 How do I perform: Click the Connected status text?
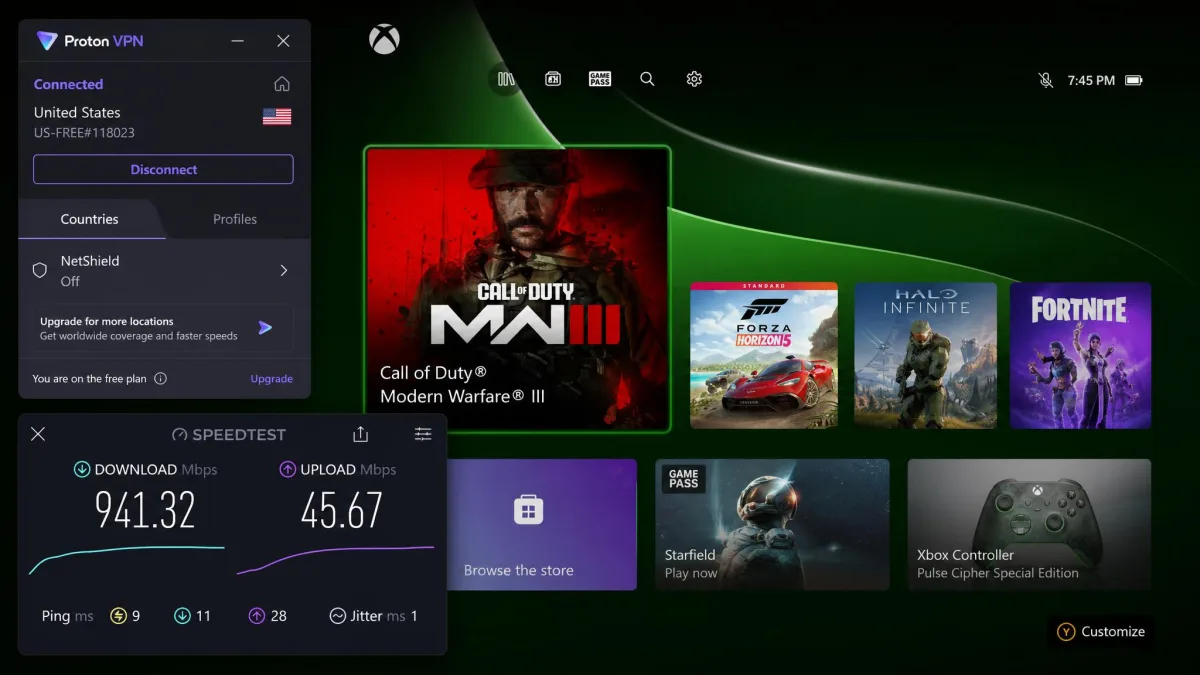(68, 84)
